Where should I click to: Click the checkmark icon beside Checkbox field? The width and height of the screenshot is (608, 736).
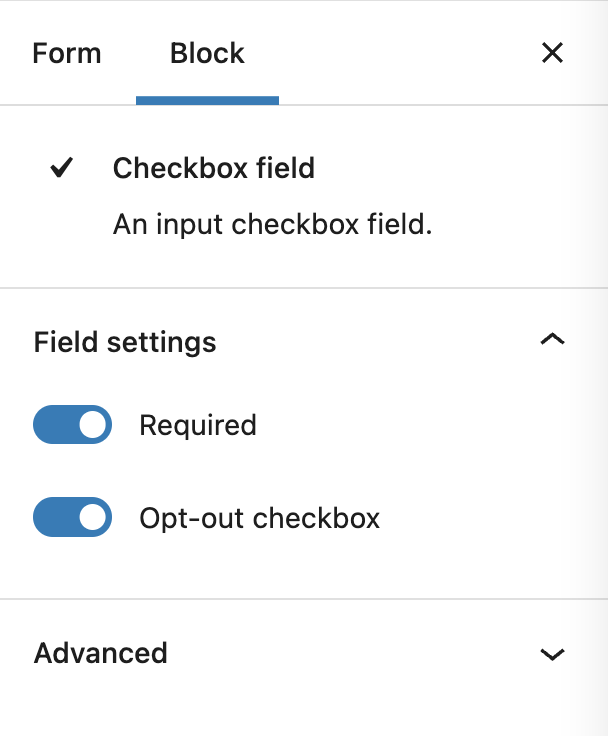(x=62, y=168)
